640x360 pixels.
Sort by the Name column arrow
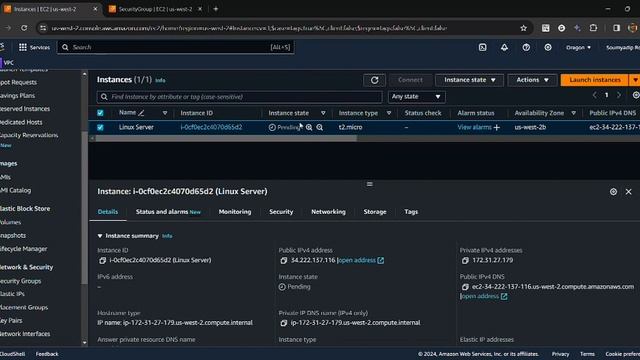(x=165, y=113)
